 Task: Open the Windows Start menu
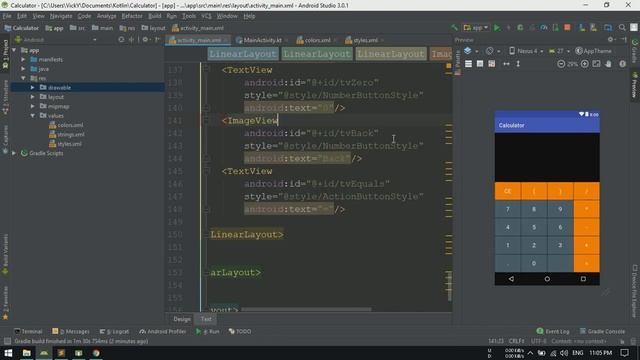tap(8, 353)
